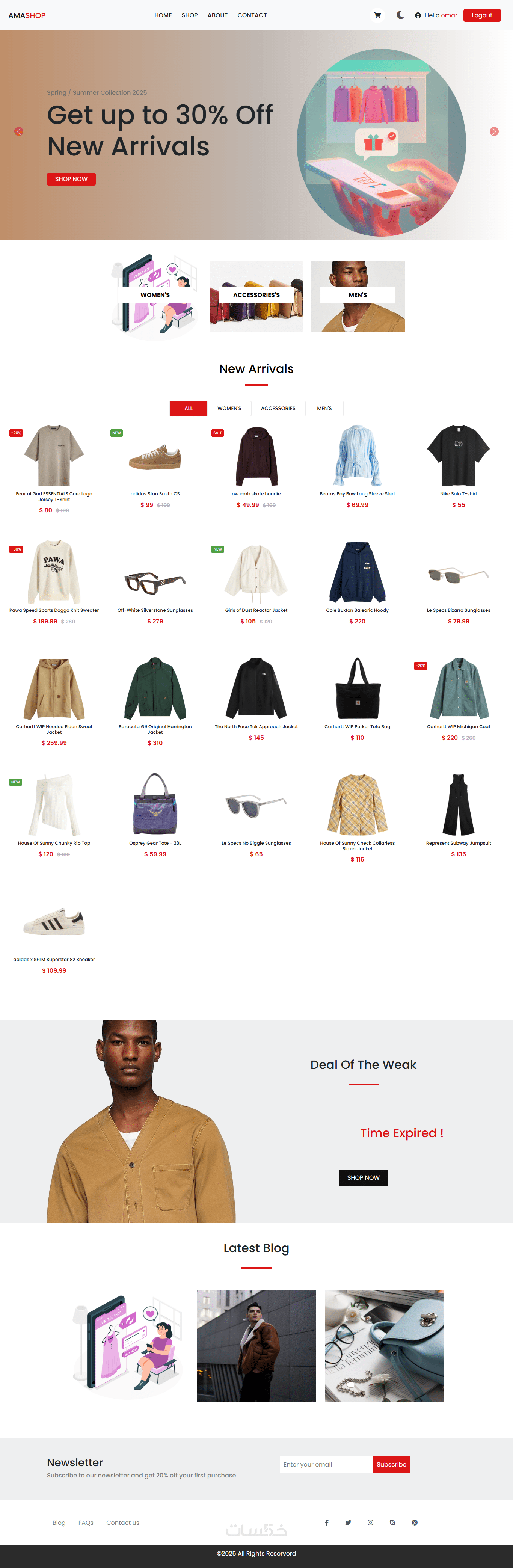Open Twitter icon in footer
The width and height of the screenshot is (513, 1568).
coord(348,1522)
